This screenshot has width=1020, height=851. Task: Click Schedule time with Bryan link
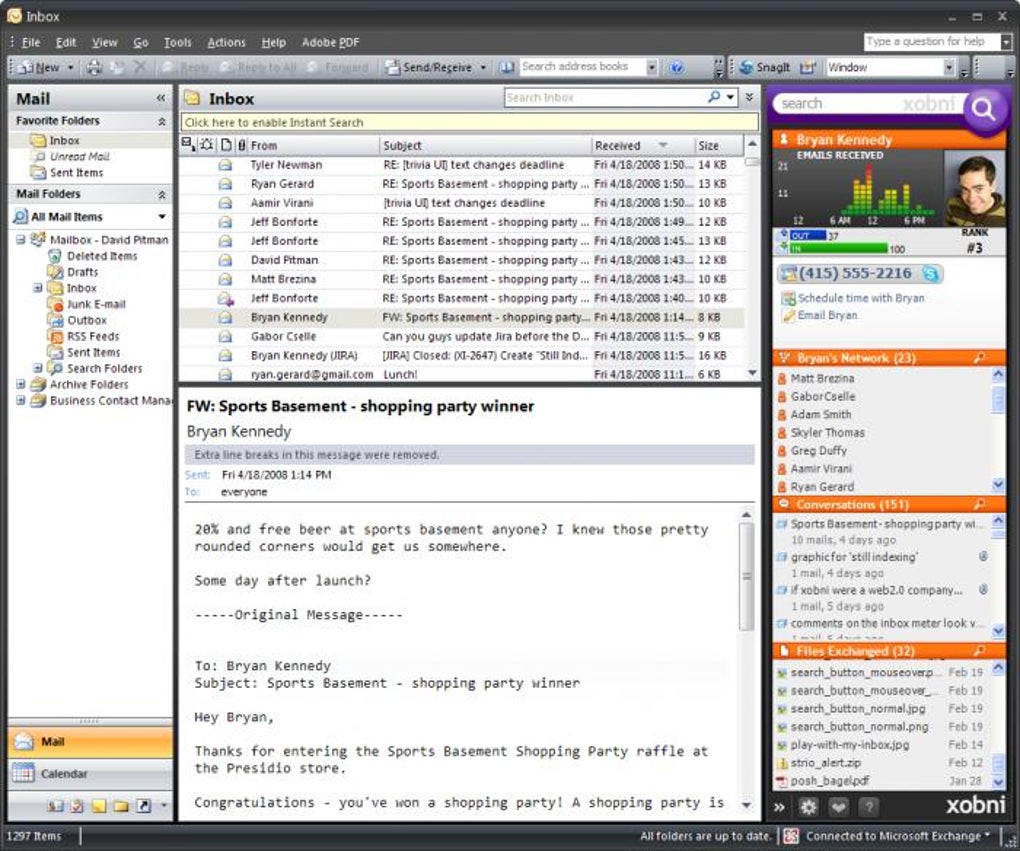861,298
